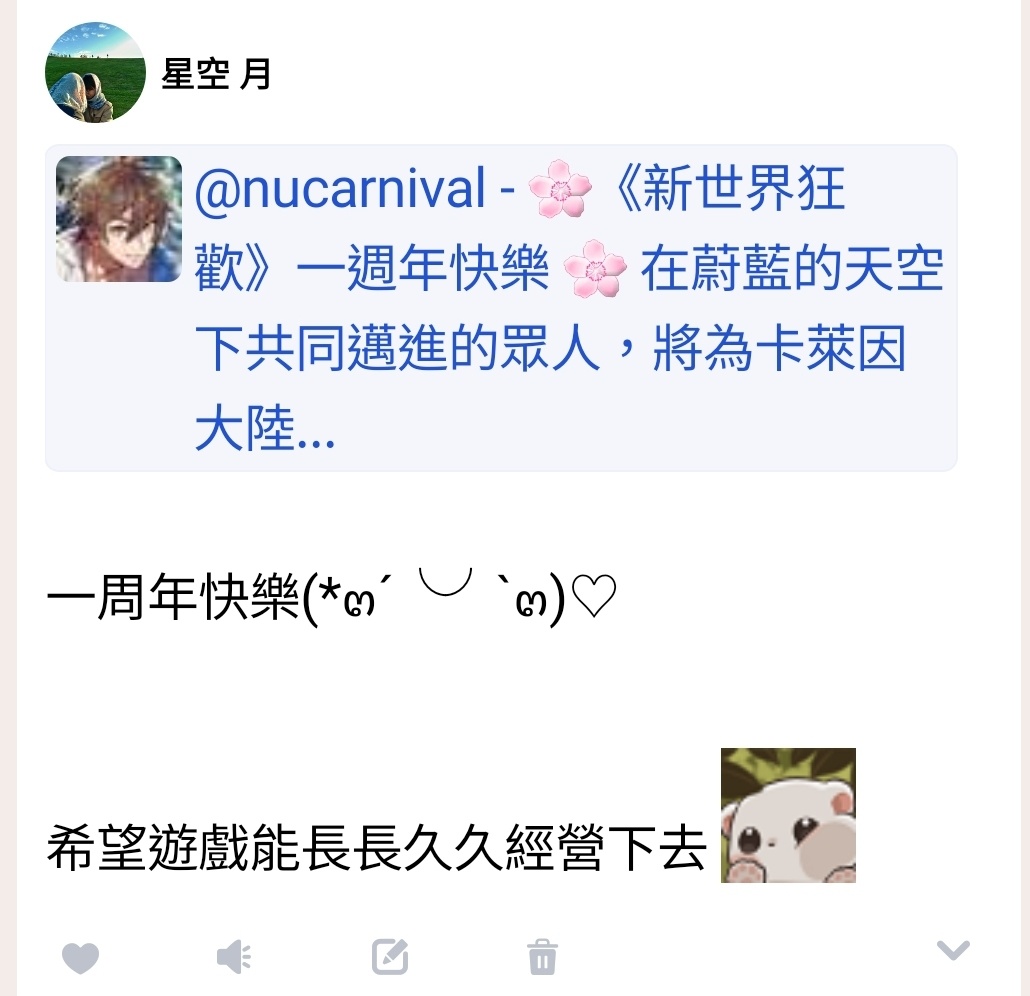Open the hamster emoticon image

788,815
